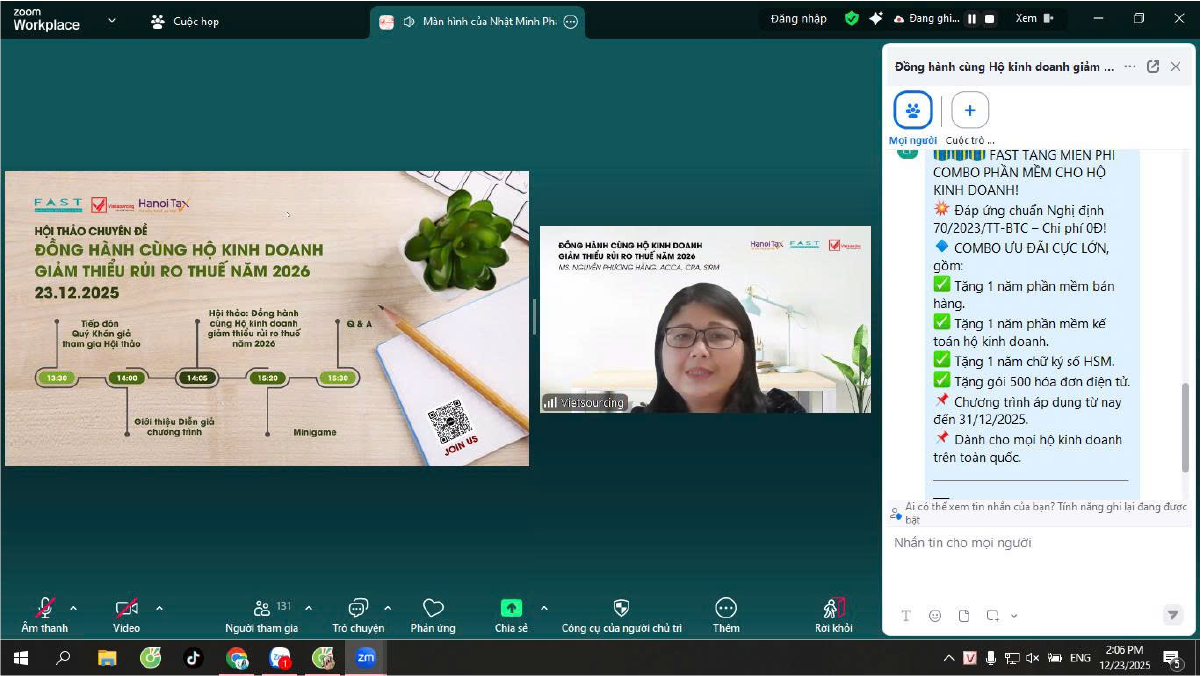1201x676 pixels.
Task: Open the emoji picker in chat
Action: pos(935,616)
